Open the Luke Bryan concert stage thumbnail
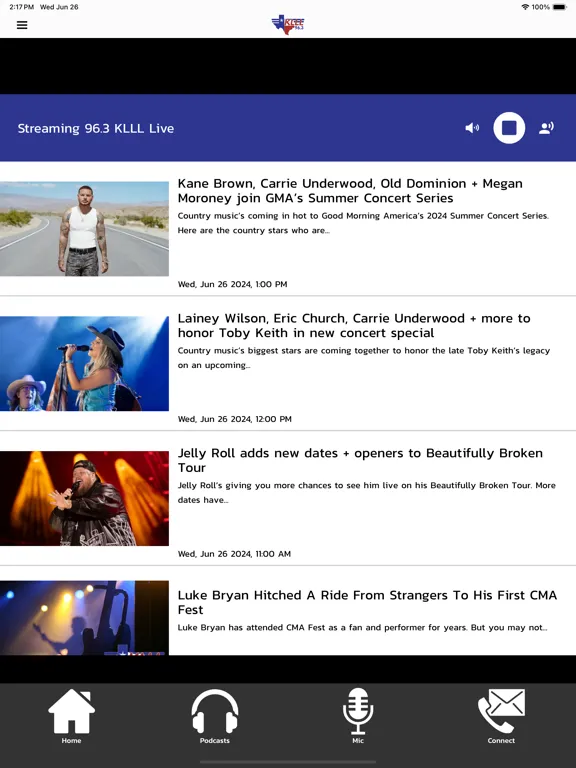 [84, 618]
